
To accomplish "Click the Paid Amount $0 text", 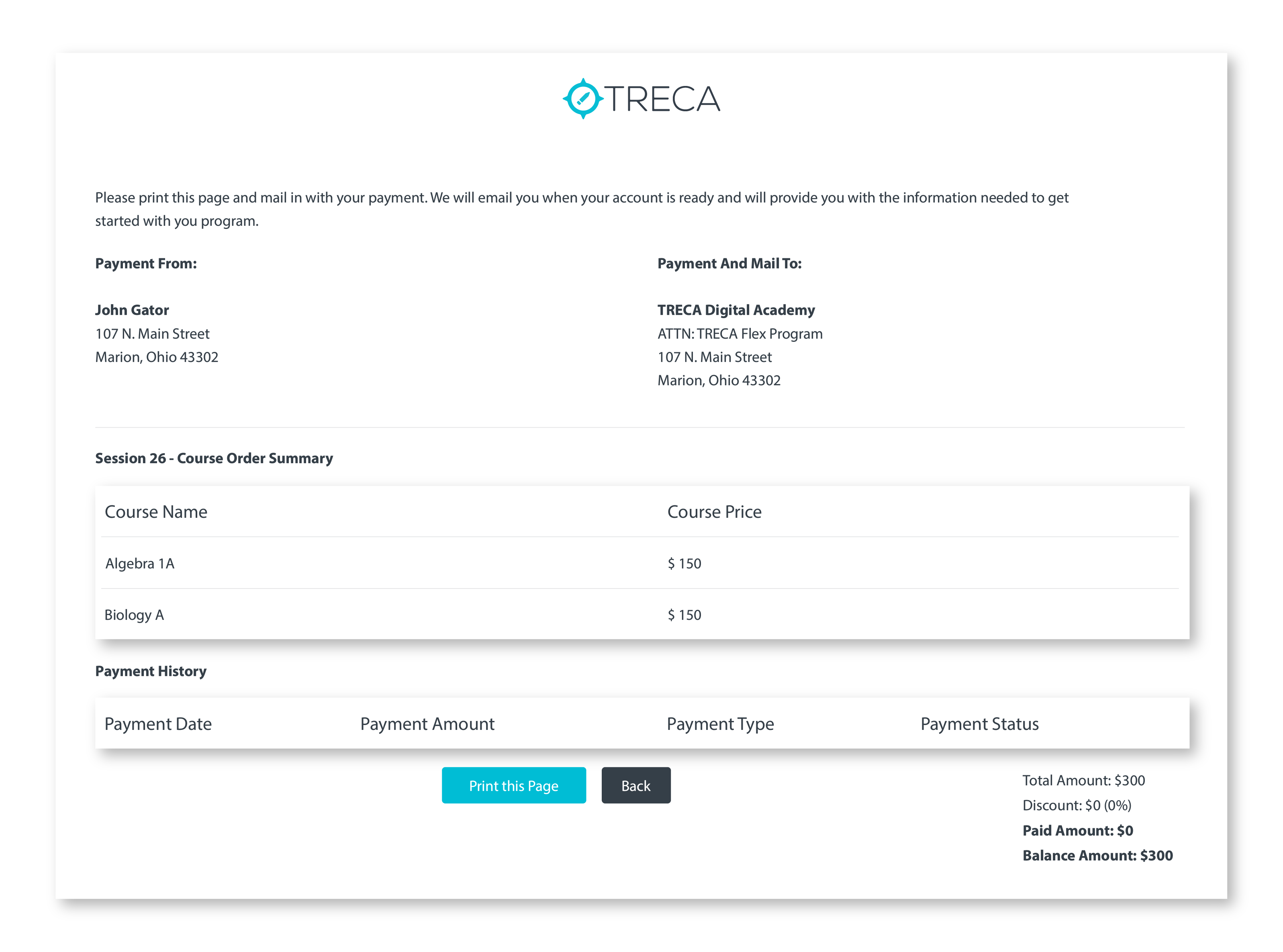I will [x=1077, y=830].
